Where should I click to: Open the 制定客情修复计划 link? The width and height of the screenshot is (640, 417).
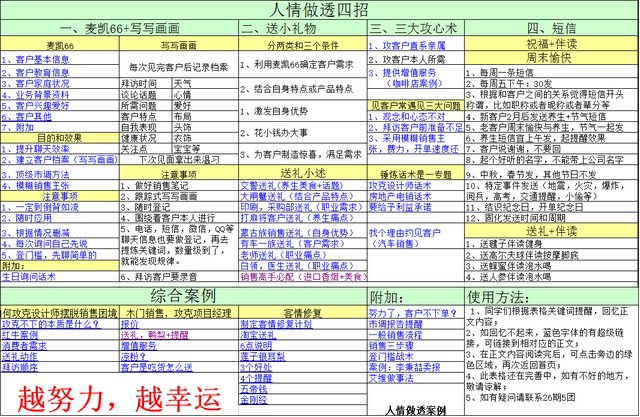coord(276,324)
